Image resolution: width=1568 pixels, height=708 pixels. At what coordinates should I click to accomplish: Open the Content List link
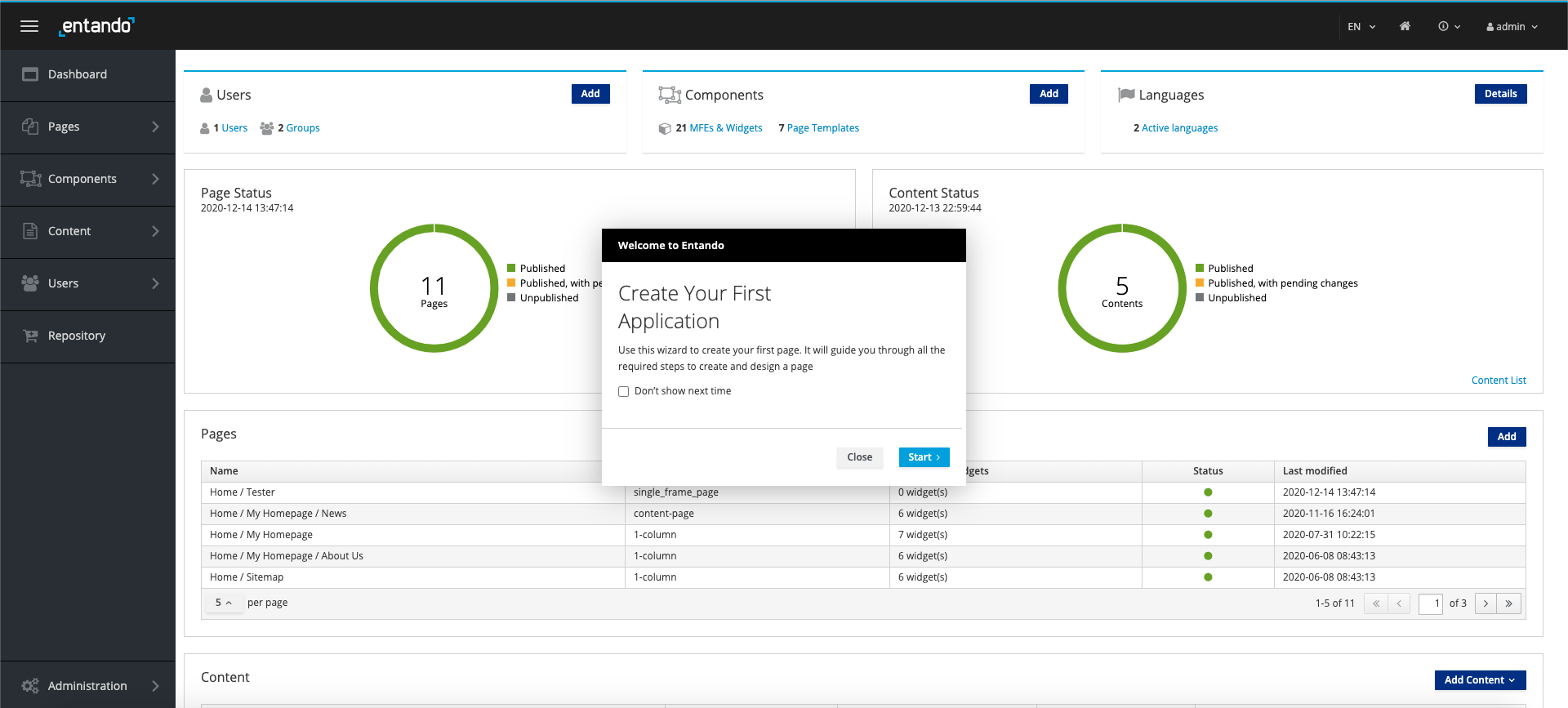click(x=1499, y=381)
